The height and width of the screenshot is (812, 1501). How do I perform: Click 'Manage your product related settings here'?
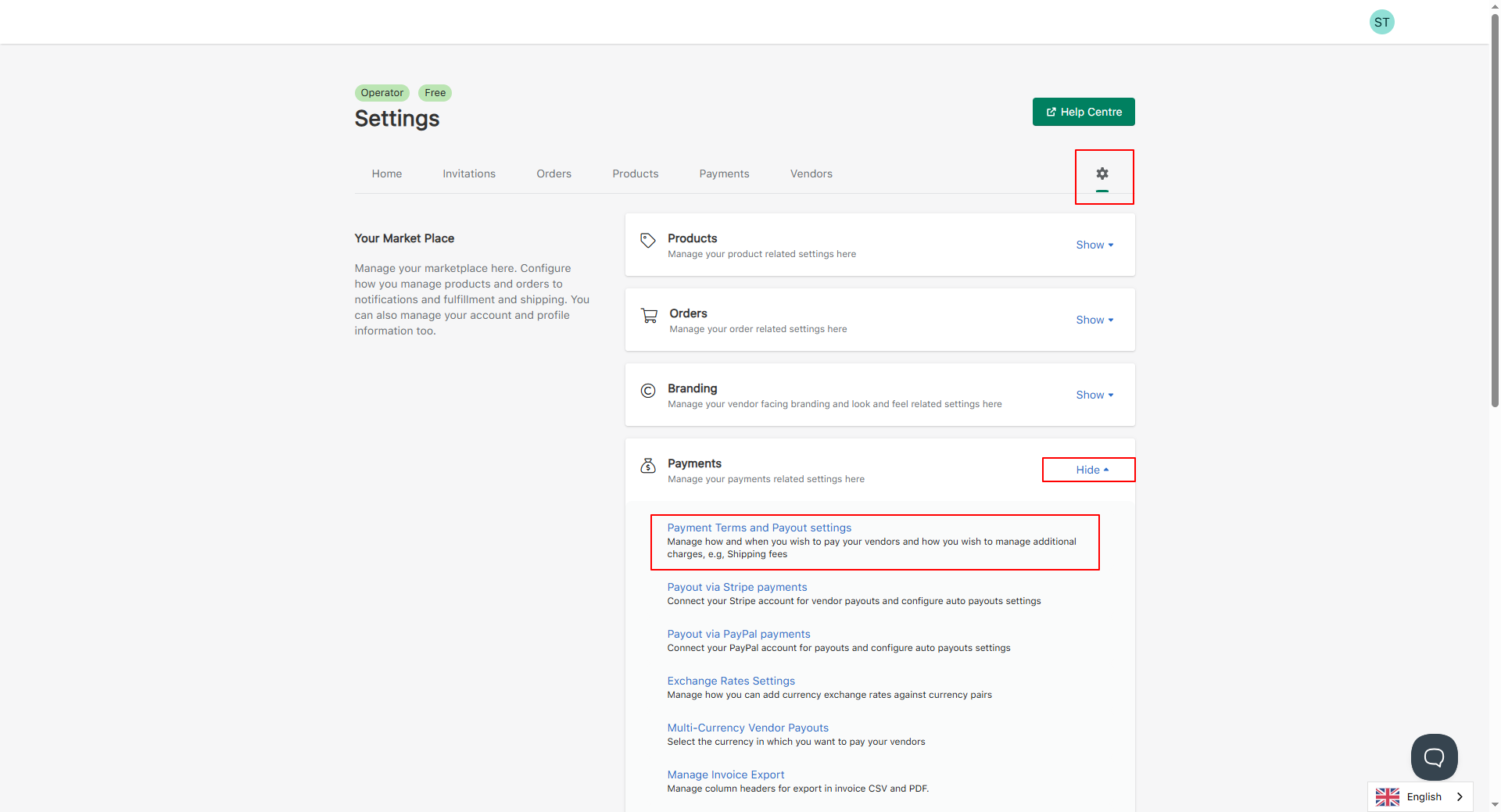761,254
